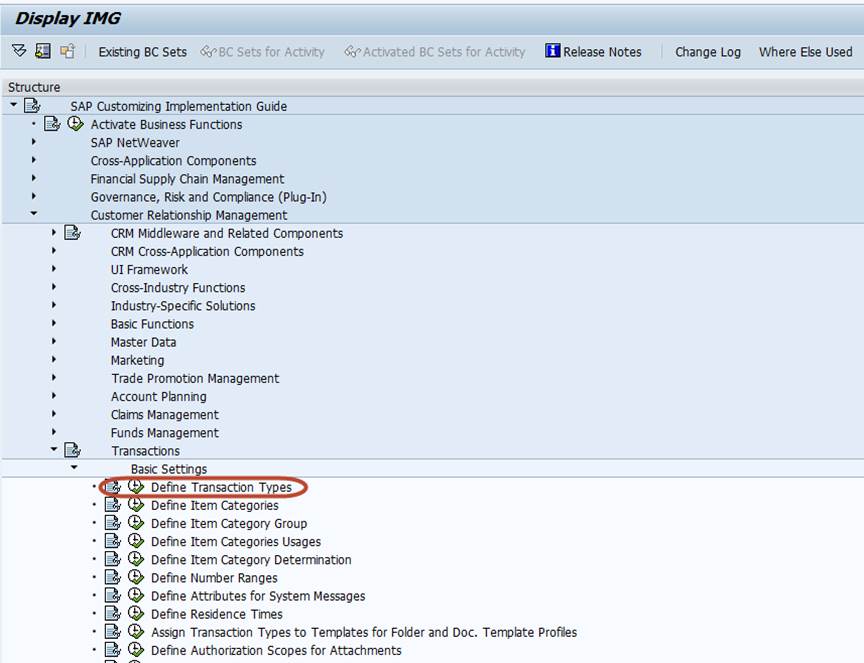Open documentation icon for Activate Business Functions
Screen dimensions: 864x663
tap(52, 123)
